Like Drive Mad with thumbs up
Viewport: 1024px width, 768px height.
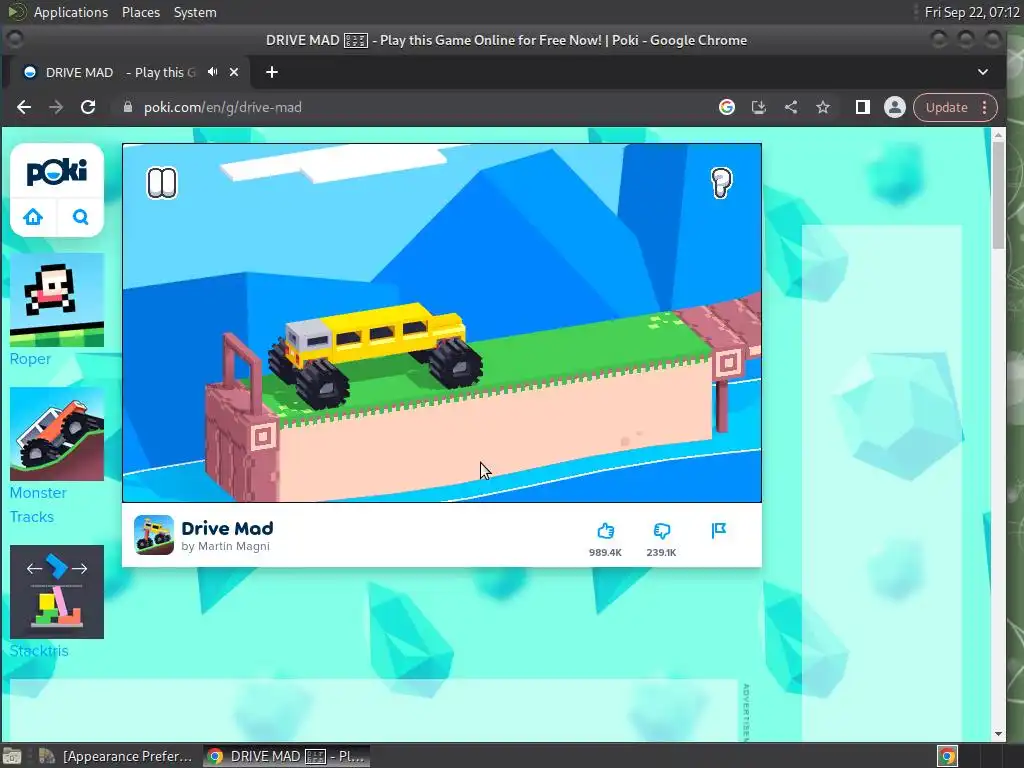pyautogui.click(x=605, y=531)
